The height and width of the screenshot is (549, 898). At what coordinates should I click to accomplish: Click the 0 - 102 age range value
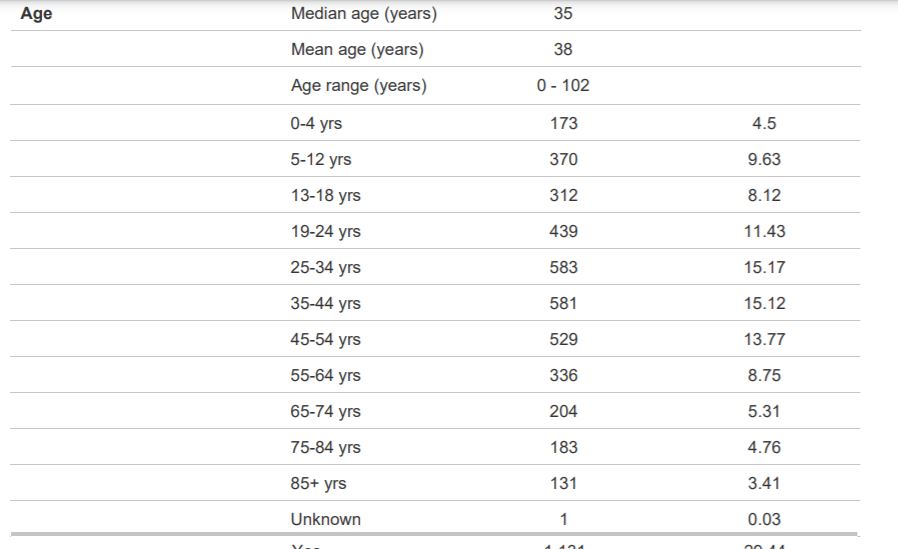563,85
